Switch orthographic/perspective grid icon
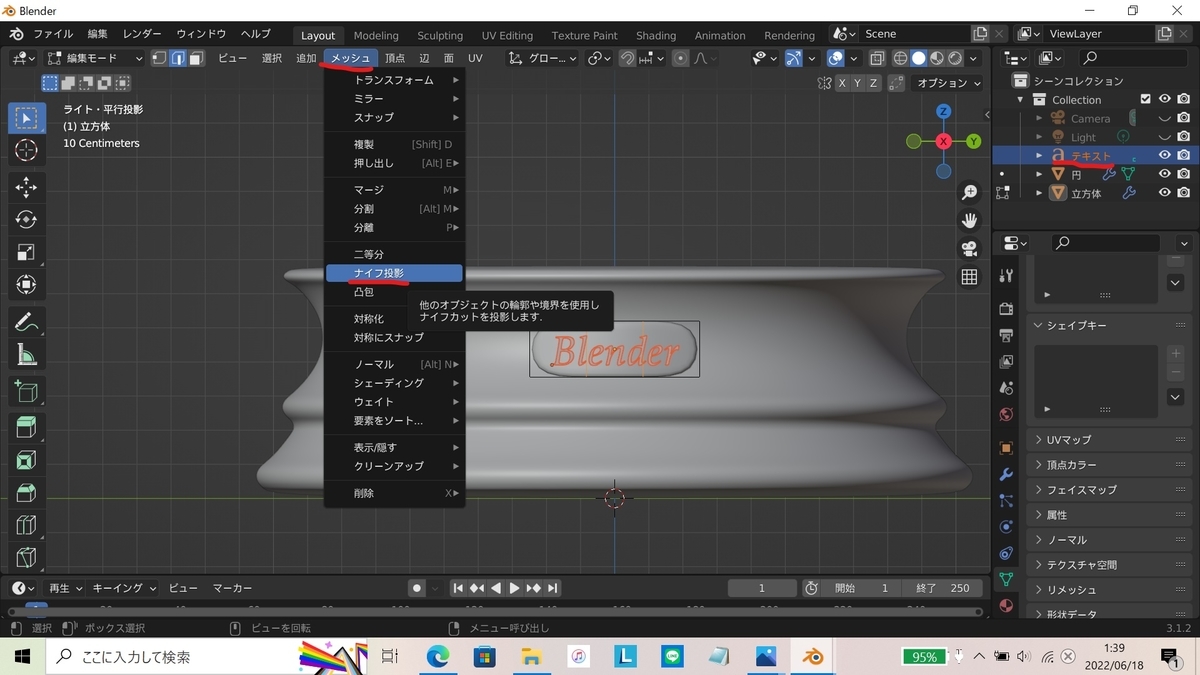 pos(969,277)
